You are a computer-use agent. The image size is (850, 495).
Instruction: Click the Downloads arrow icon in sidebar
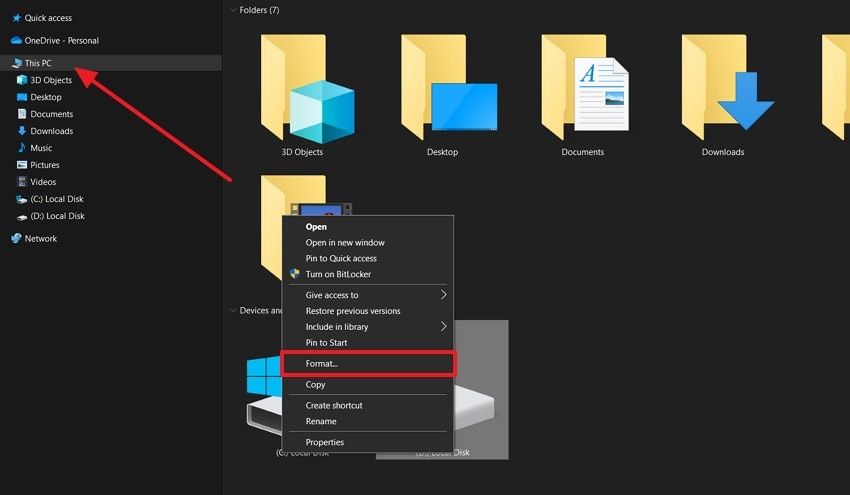(22, 131)
